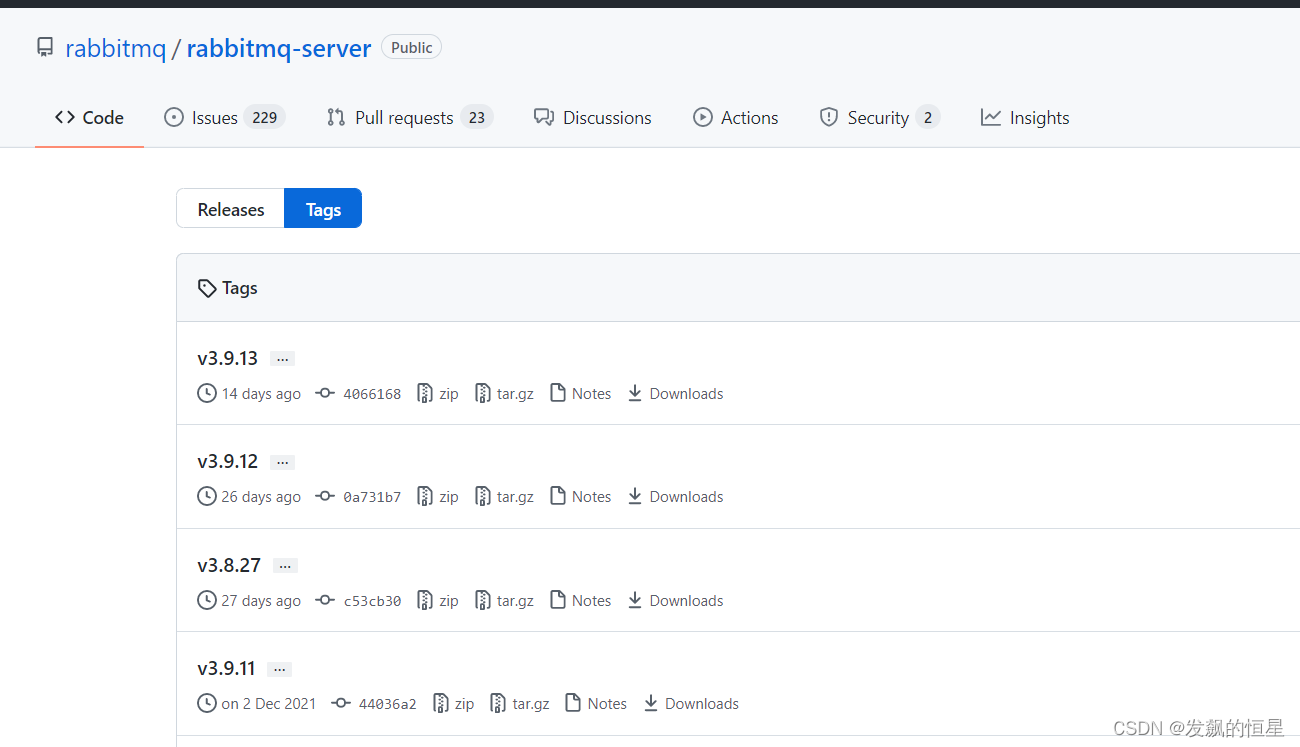Expand the ellipsis next to v3.9.13
Viewport: 1300px width, 747px height.
(x=282, y=359)
